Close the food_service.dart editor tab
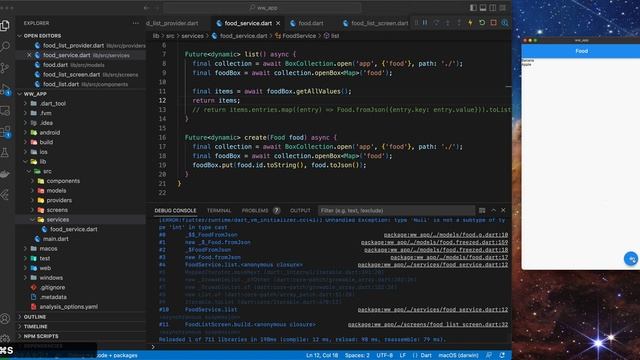The image size is (640, 360). [278, 23]
